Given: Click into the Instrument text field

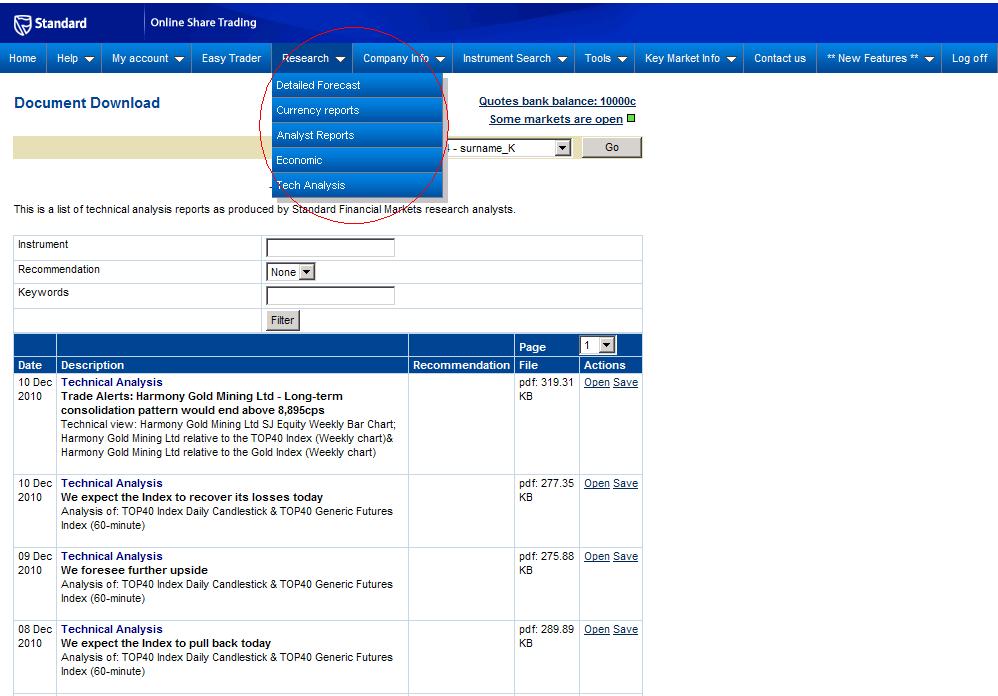Looking at the screenshot, I should (330, 247).
